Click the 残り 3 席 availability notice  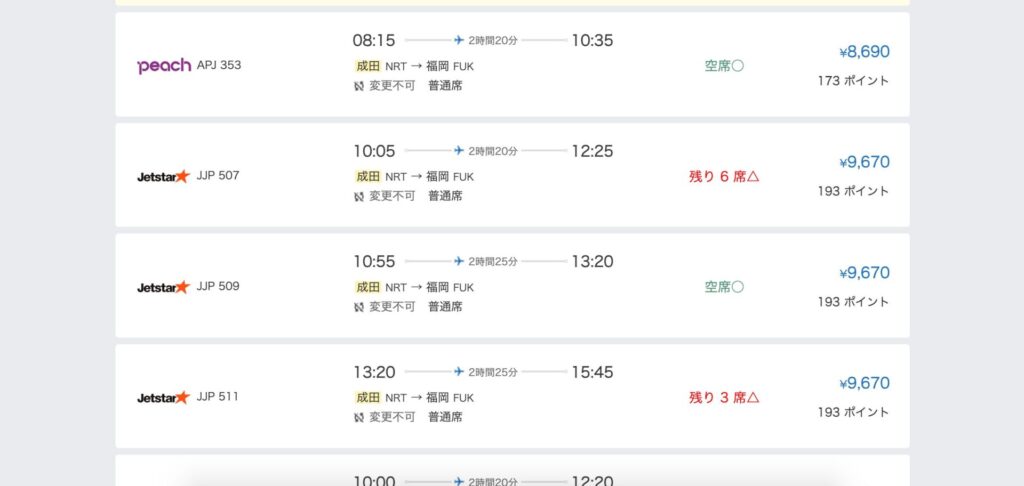pyautogui.click(x=724, y=398)
